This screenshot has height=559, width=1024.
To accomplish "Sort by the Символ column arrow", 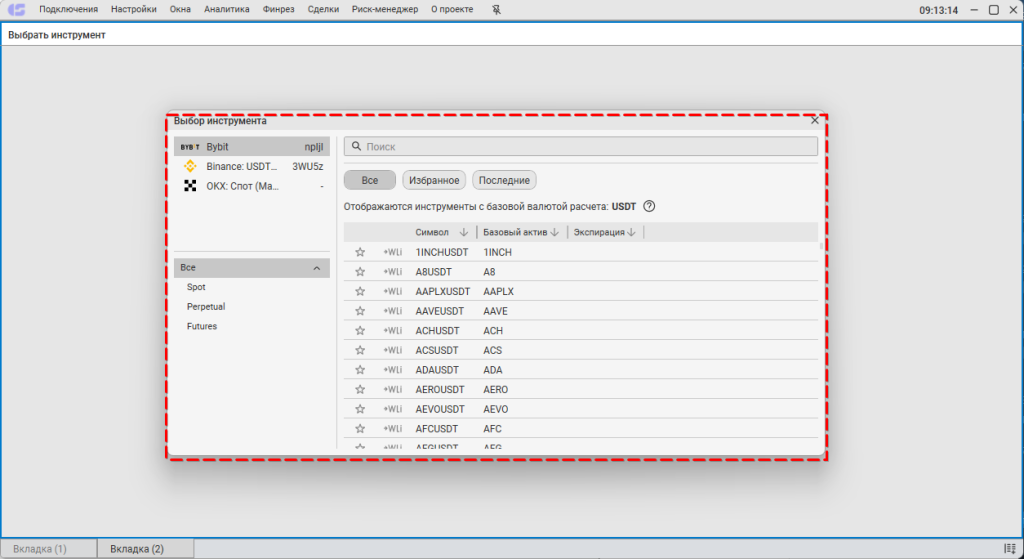I will (x=463, y=232).
